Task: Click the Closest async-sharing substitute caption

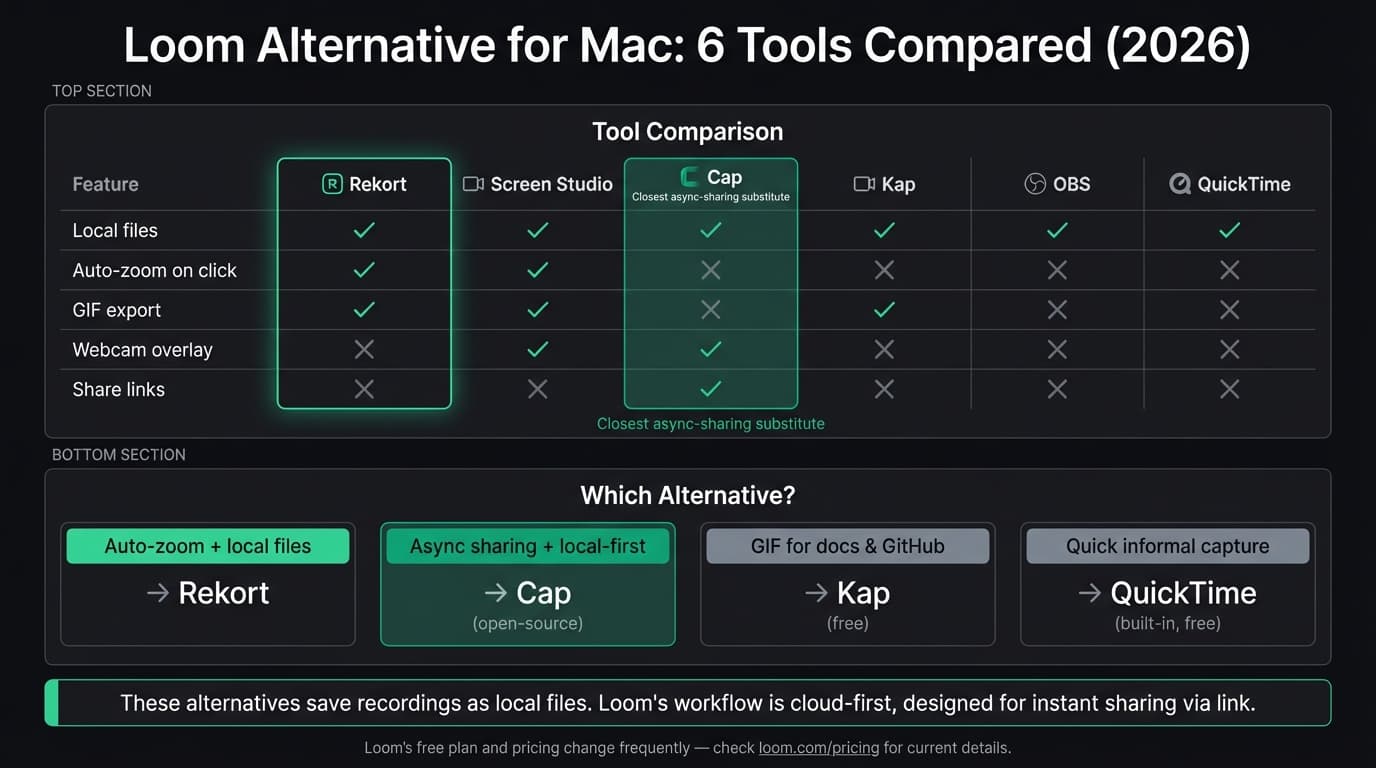Action: [x=710, y=423]
